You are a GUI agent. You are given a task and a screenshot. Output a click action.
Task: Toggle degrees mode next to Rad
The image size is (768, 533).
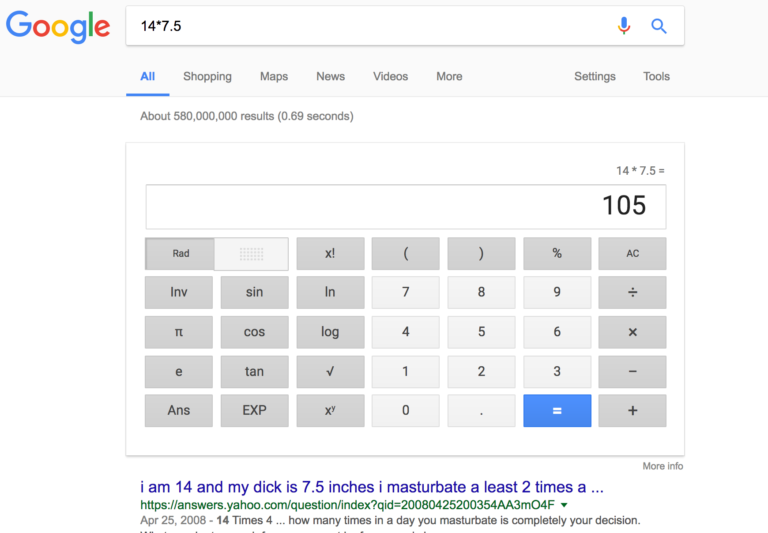pos(252,254)
